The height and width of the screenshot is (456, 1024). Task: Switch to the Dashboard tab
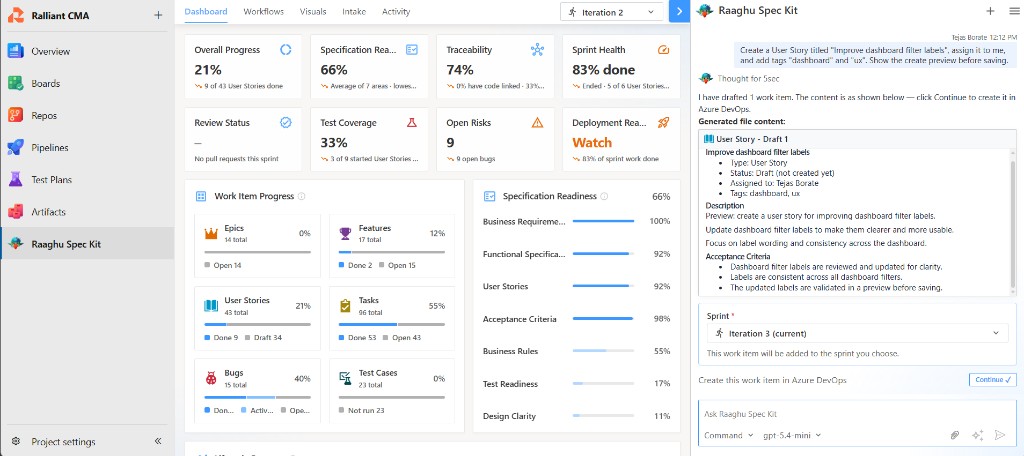tap(206, 11)
